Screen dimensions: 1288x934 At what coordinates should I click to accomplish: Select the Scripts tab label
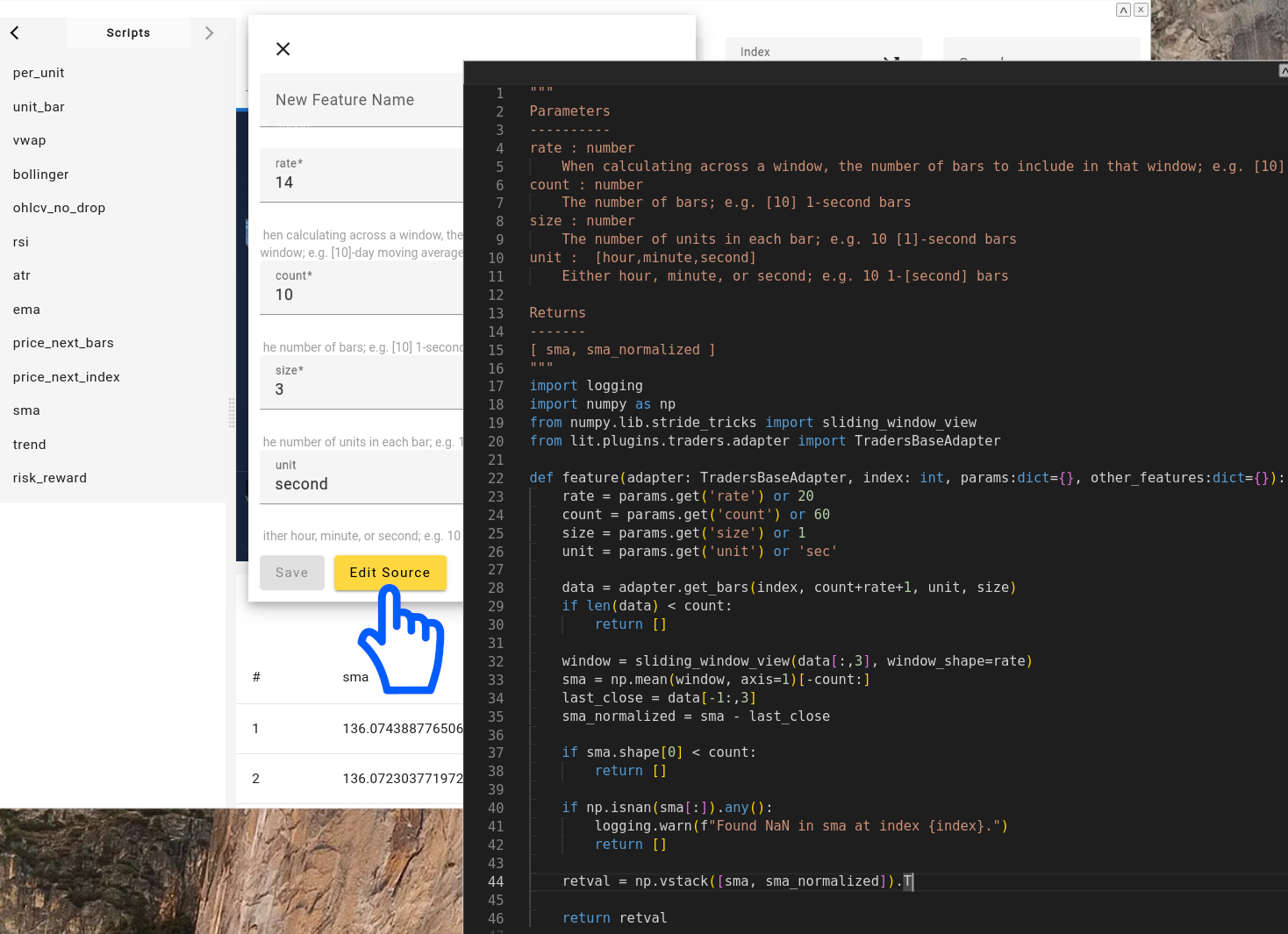[x=128, y=32]
